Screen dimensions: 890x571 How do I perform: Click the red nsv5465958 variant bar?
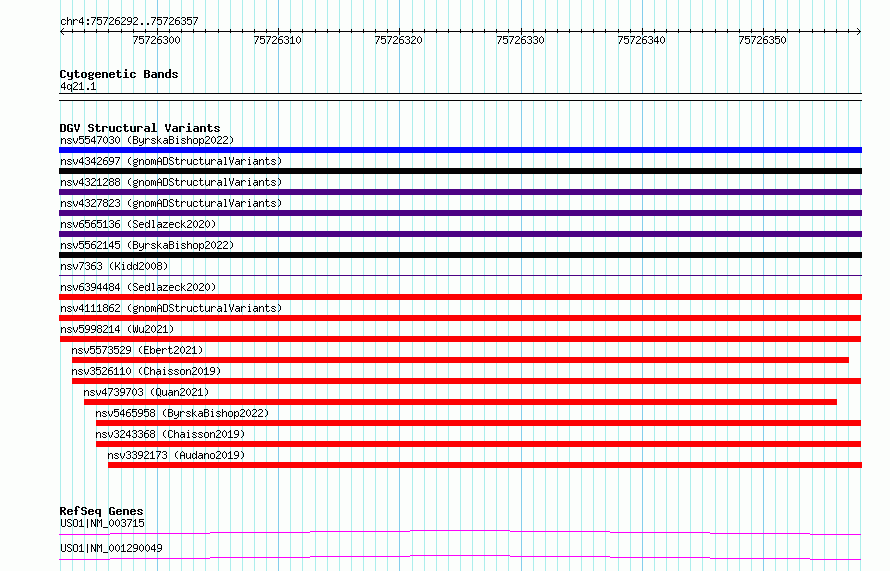tap(478, 423)
